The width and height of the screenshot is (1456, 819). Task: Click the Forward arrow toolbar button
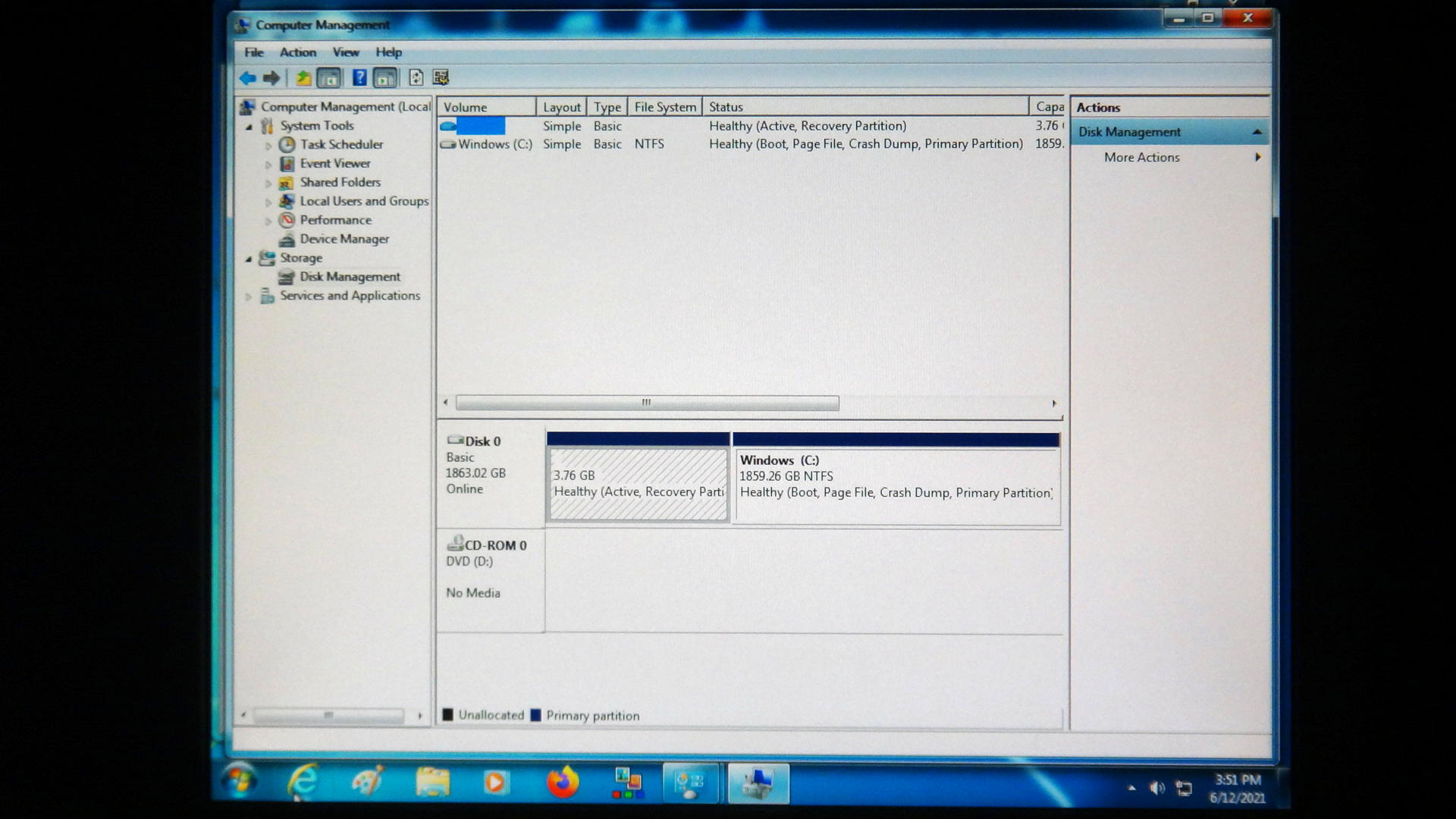tap(271, 77)
